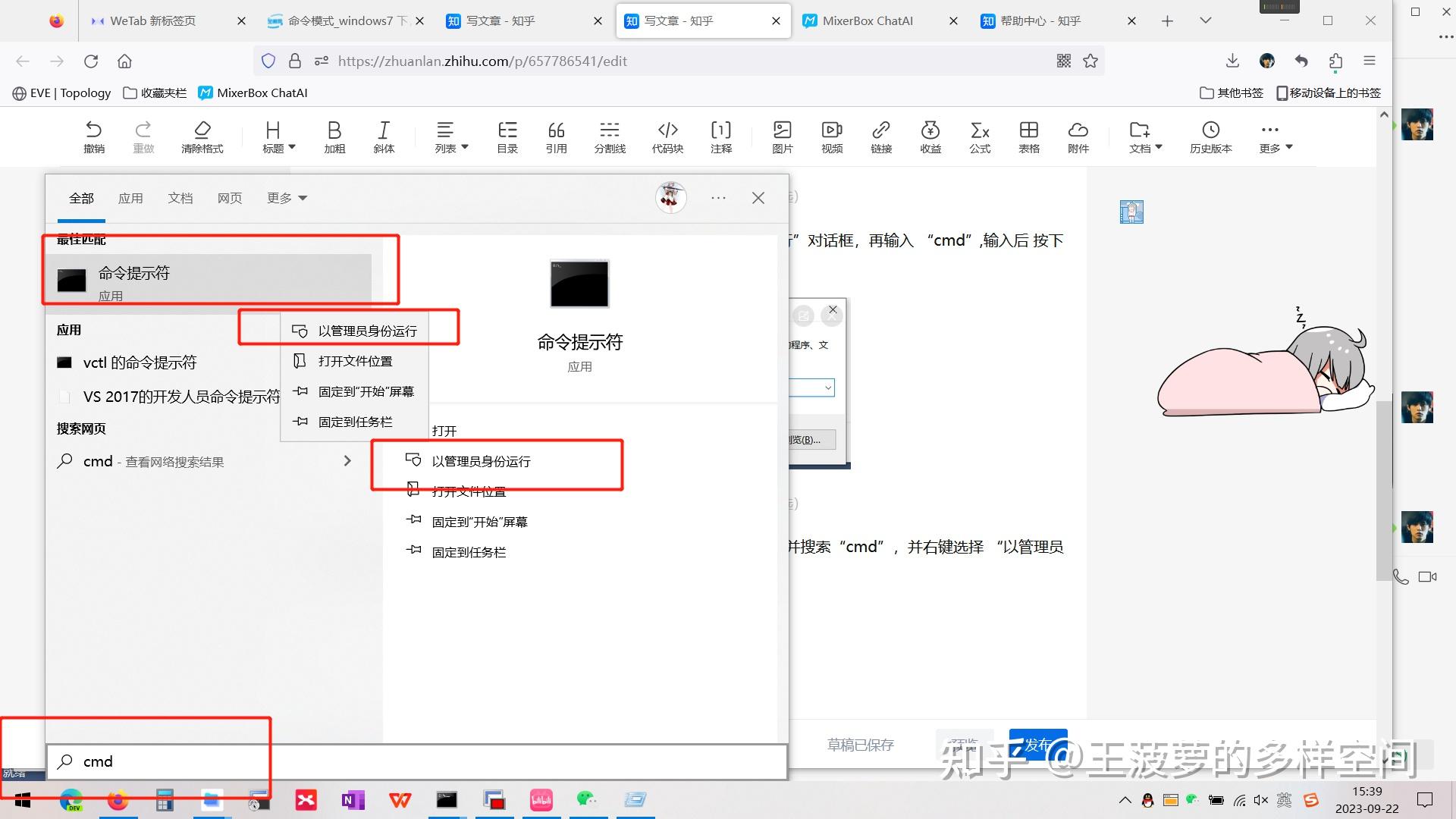Insert an image into the article

(x=782, y=136)
